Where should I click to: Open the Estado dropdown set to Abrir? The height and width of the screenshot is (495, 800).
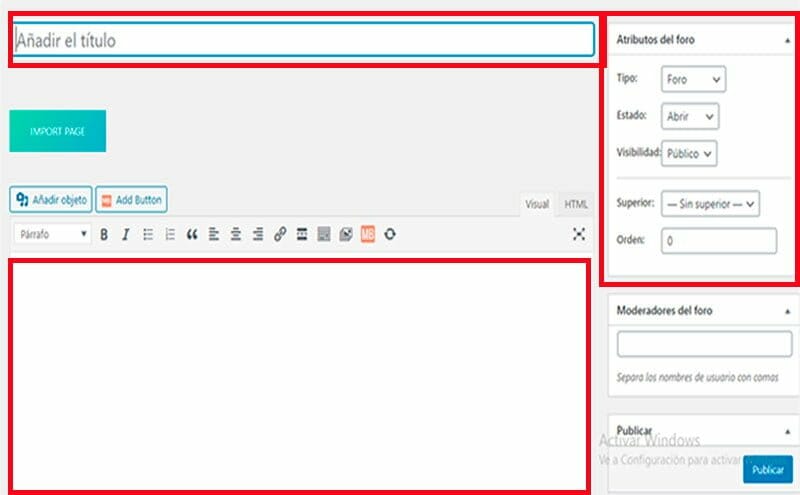point(690,116)
